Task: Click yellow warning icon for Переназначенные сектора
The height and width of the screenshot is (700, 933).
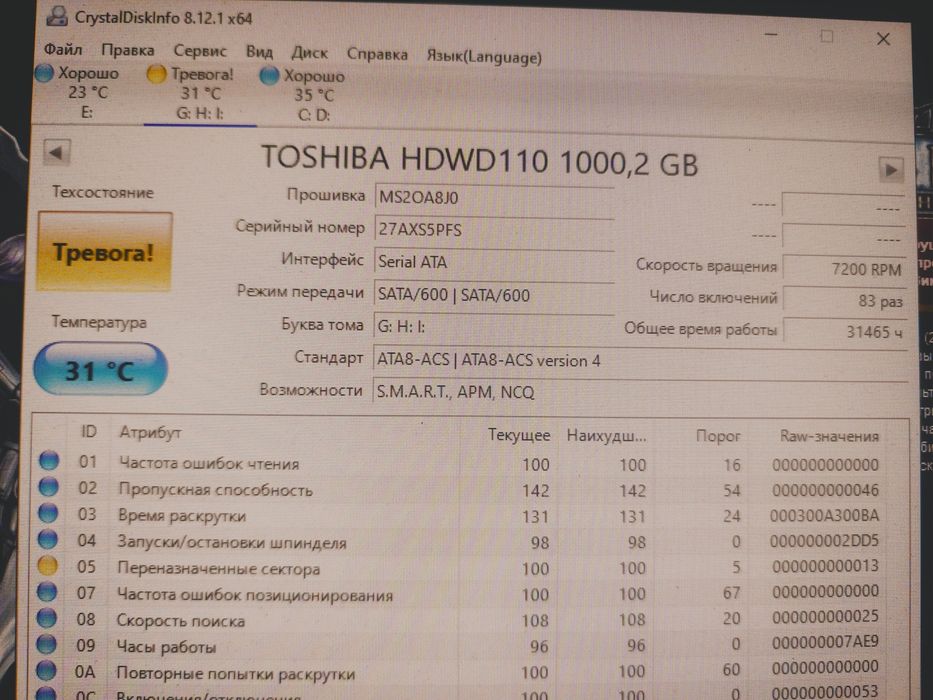Action: [x=48, y=565]
